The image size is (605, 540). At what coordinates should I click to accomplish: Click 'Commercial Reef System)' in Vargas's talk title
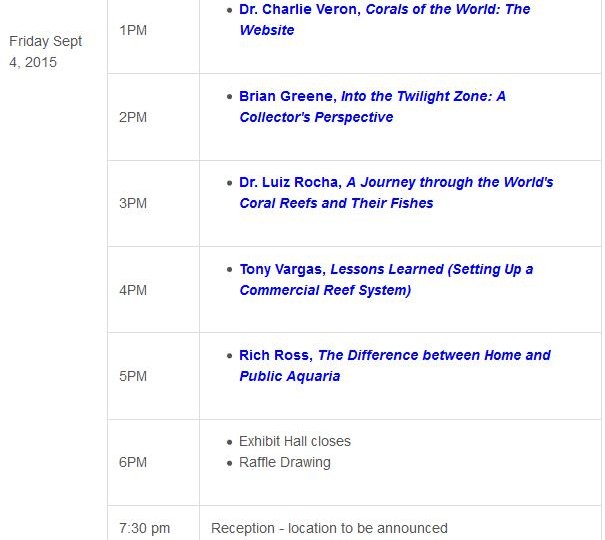point(325,290)
